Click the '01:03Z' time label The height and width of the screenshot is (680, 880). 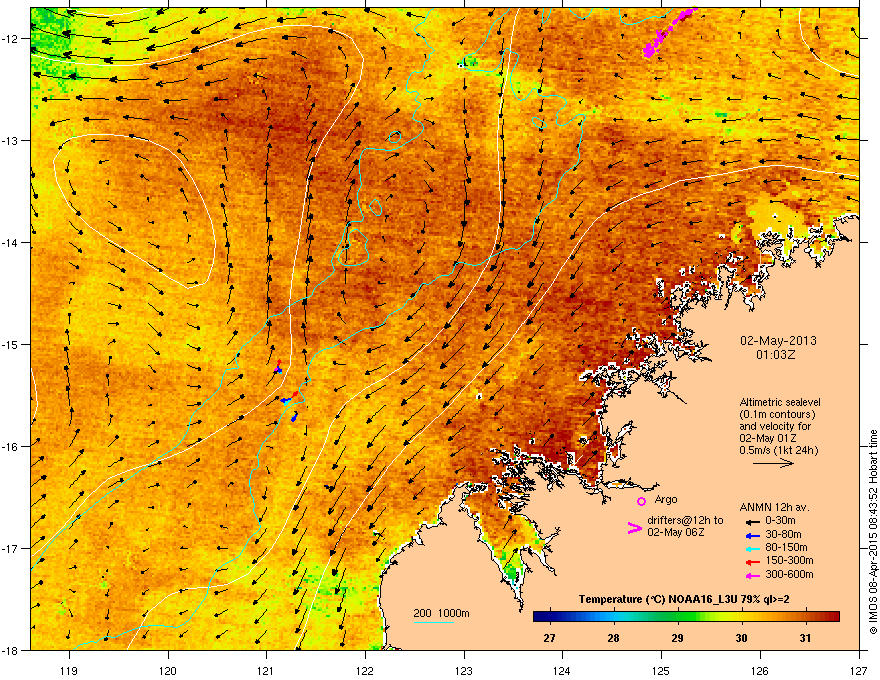pyautogui.click(x=776, y=355)
